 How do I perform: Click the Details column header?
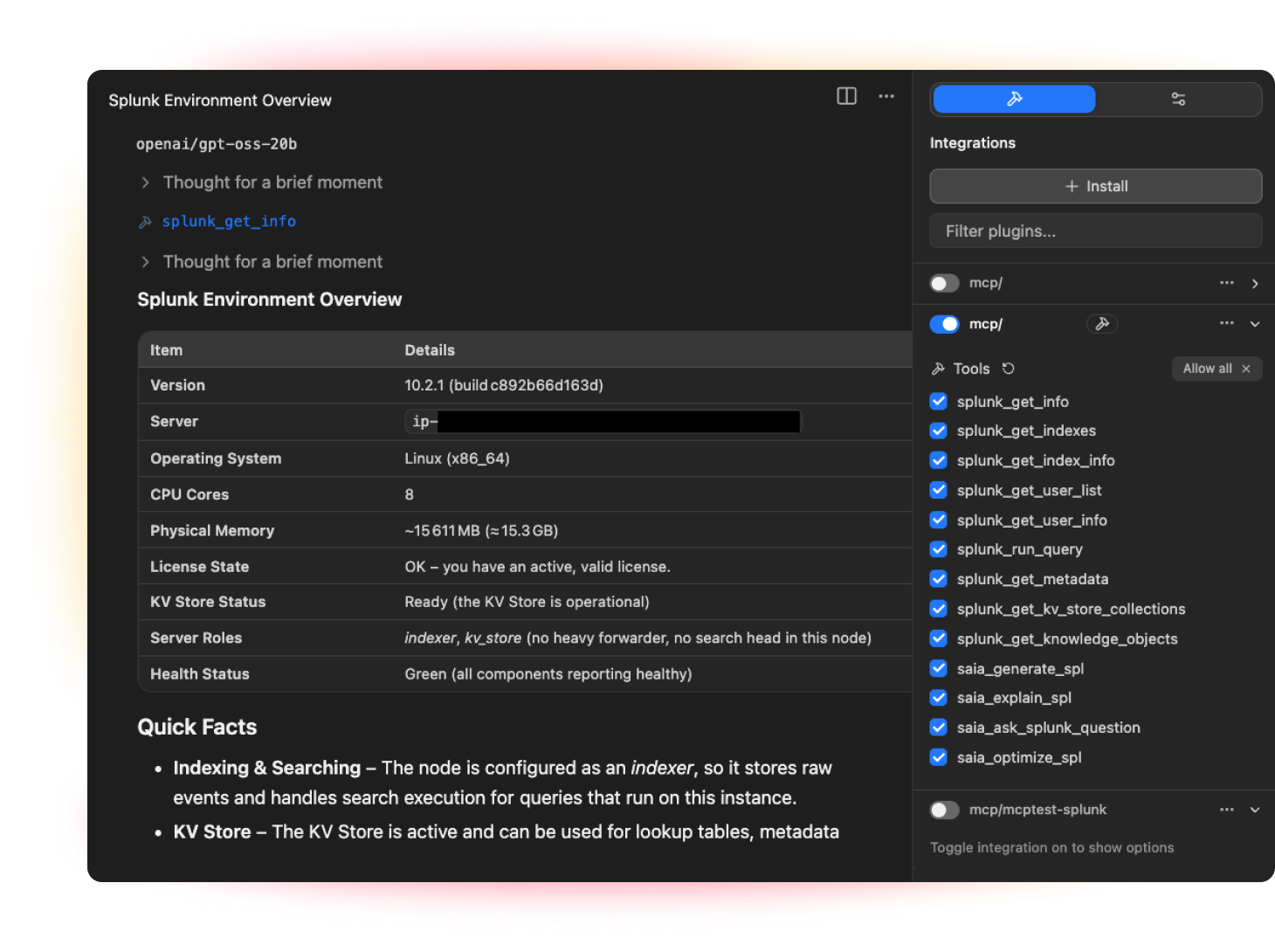pyautogui.click(x=430, y=350)
